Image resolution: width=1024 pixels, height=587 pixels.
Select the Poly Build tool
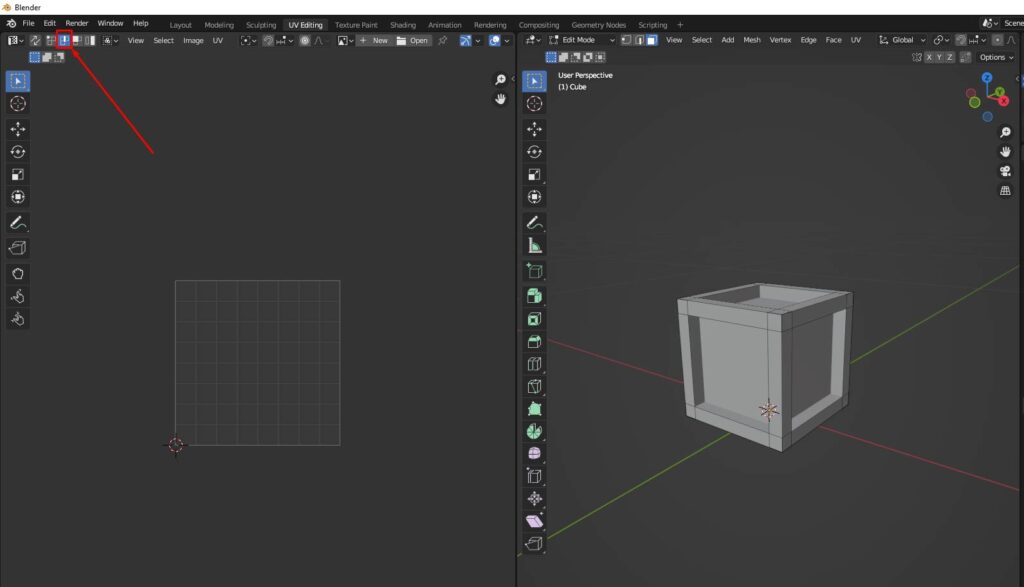[x=534, y=409]
